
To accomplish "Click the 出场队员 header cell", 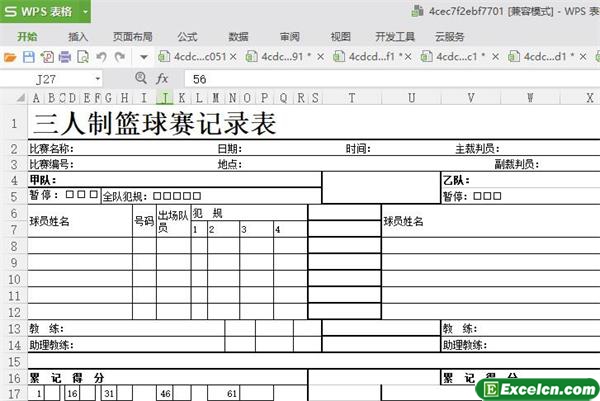I will coord(173,221).
